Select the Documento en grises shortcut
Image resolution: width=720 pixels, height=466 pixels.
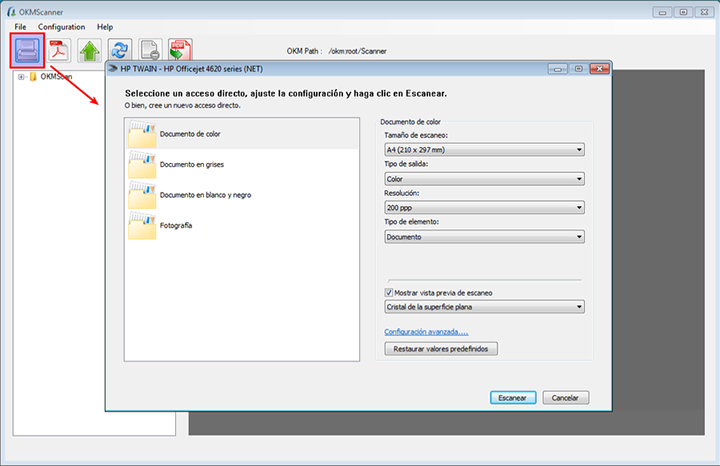click(x=242, y=164)
